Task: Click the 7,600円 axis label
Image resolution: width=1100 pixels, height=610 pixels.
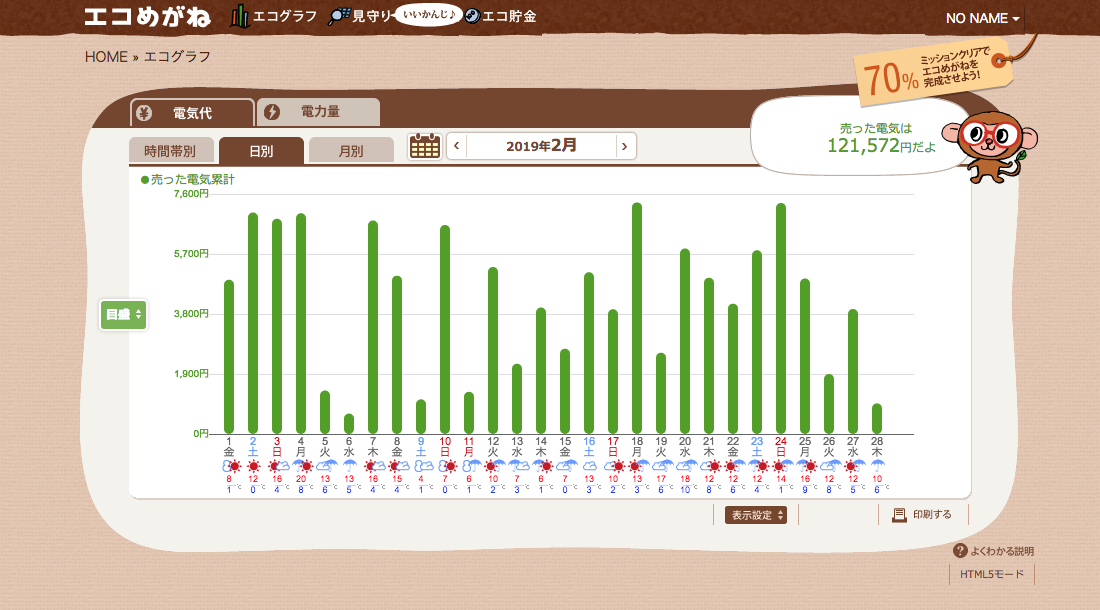Action: 191,194
